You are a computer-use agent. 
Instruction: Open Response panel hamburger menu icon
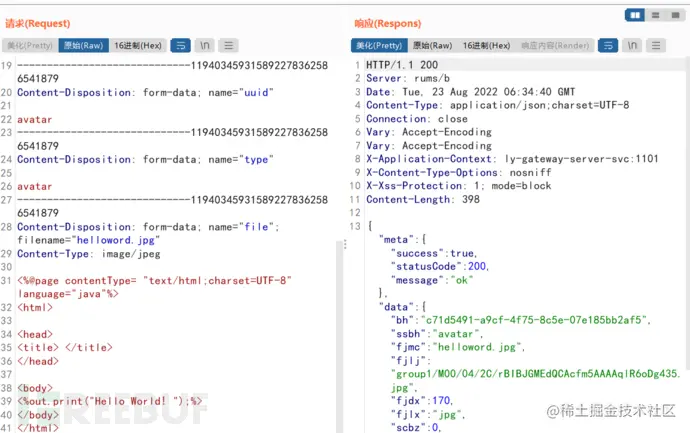[656, 45]
